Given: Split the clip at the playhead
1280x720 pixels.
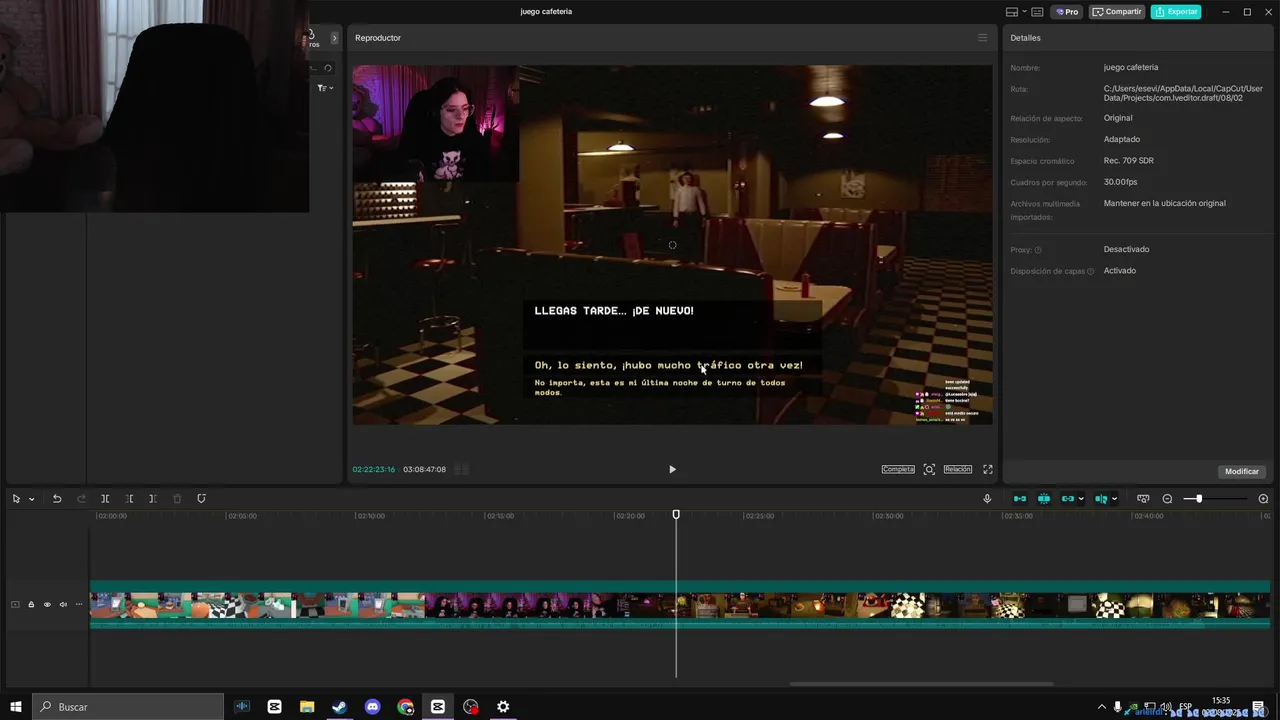Looking at the screenshot, I should pyautogui.click(x=105, y=498).
